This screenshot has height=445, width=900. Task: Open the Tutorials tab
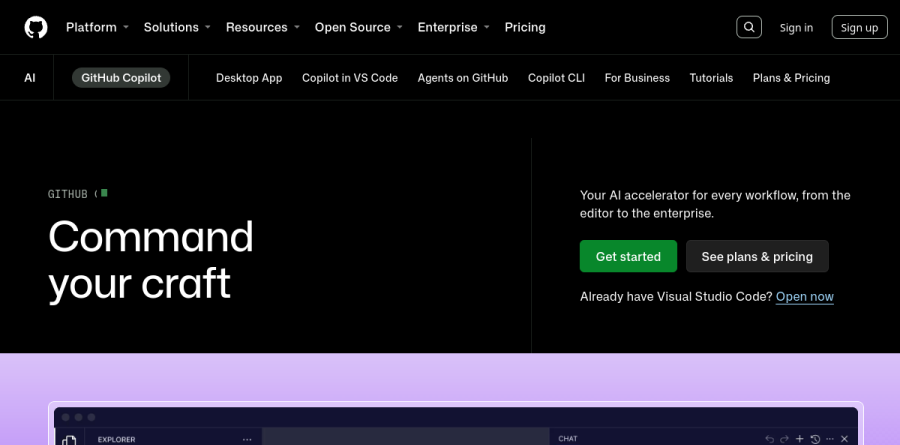711,78
